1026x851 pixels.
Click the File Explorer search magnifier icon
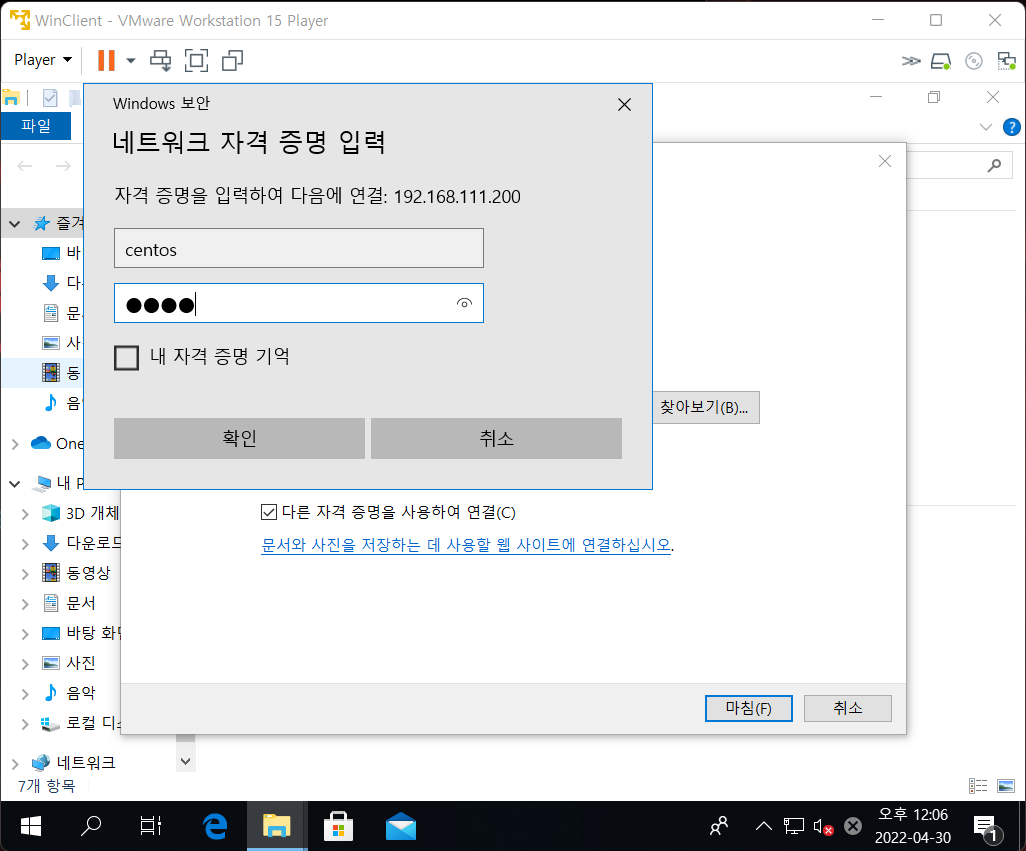tap(994, 165)
